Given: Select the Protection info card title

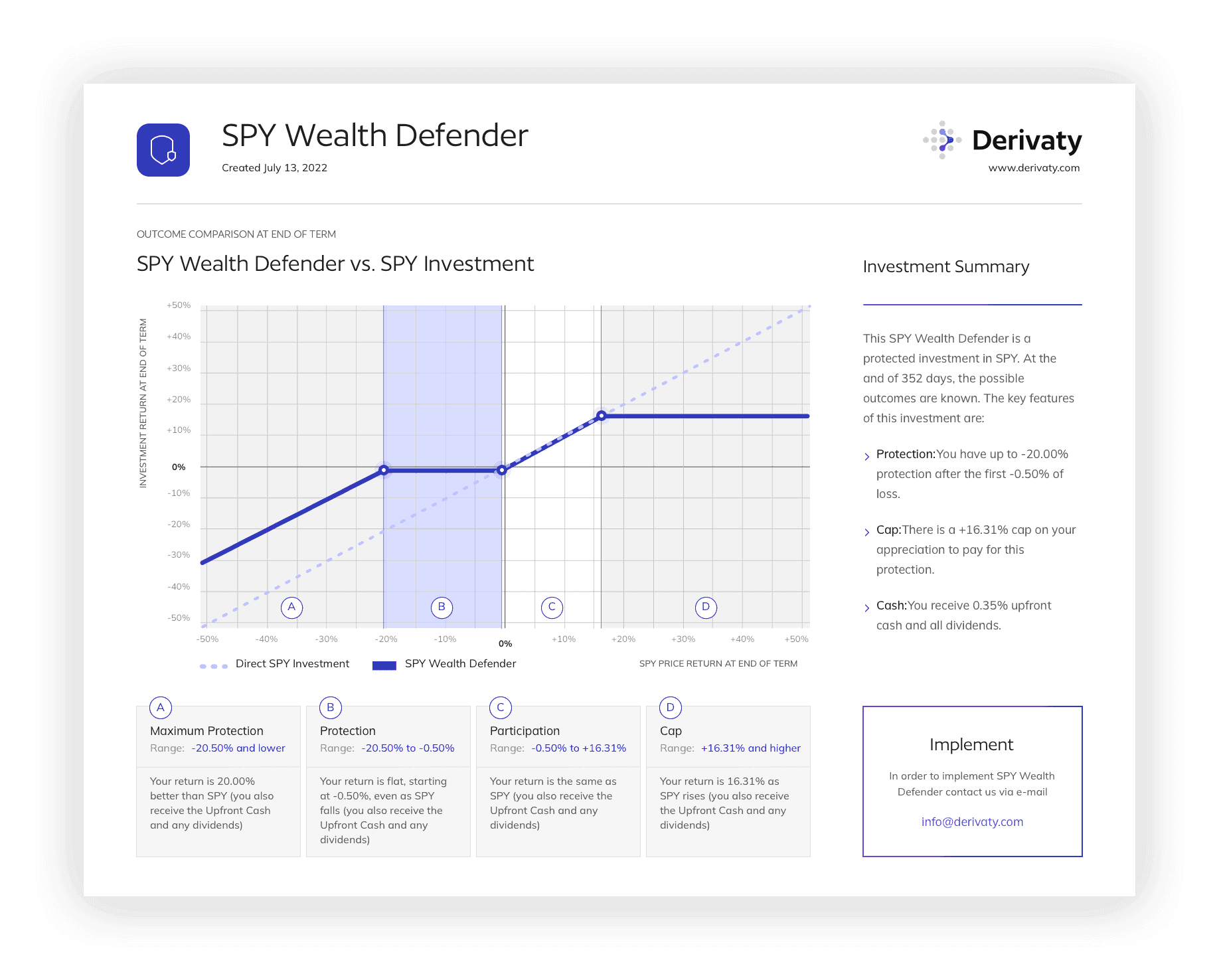Looking at the screenshot, I should coord(348,731).
